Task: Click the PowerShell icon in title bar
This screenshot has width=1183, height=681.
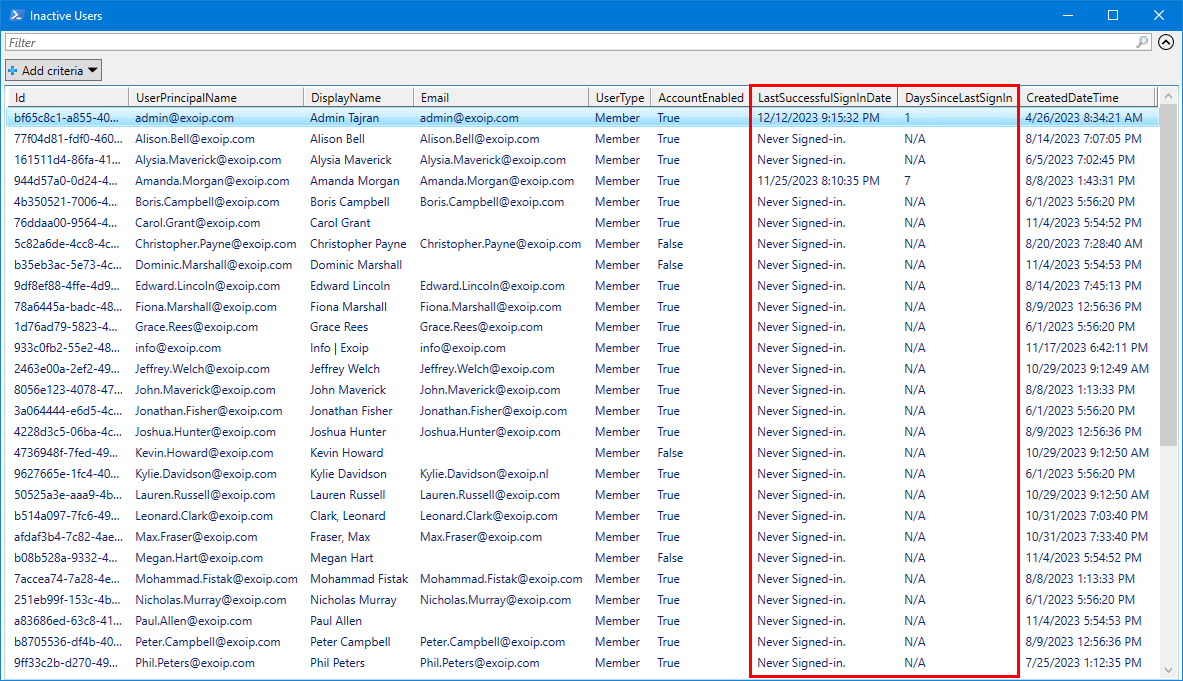Action: point(15,15)
